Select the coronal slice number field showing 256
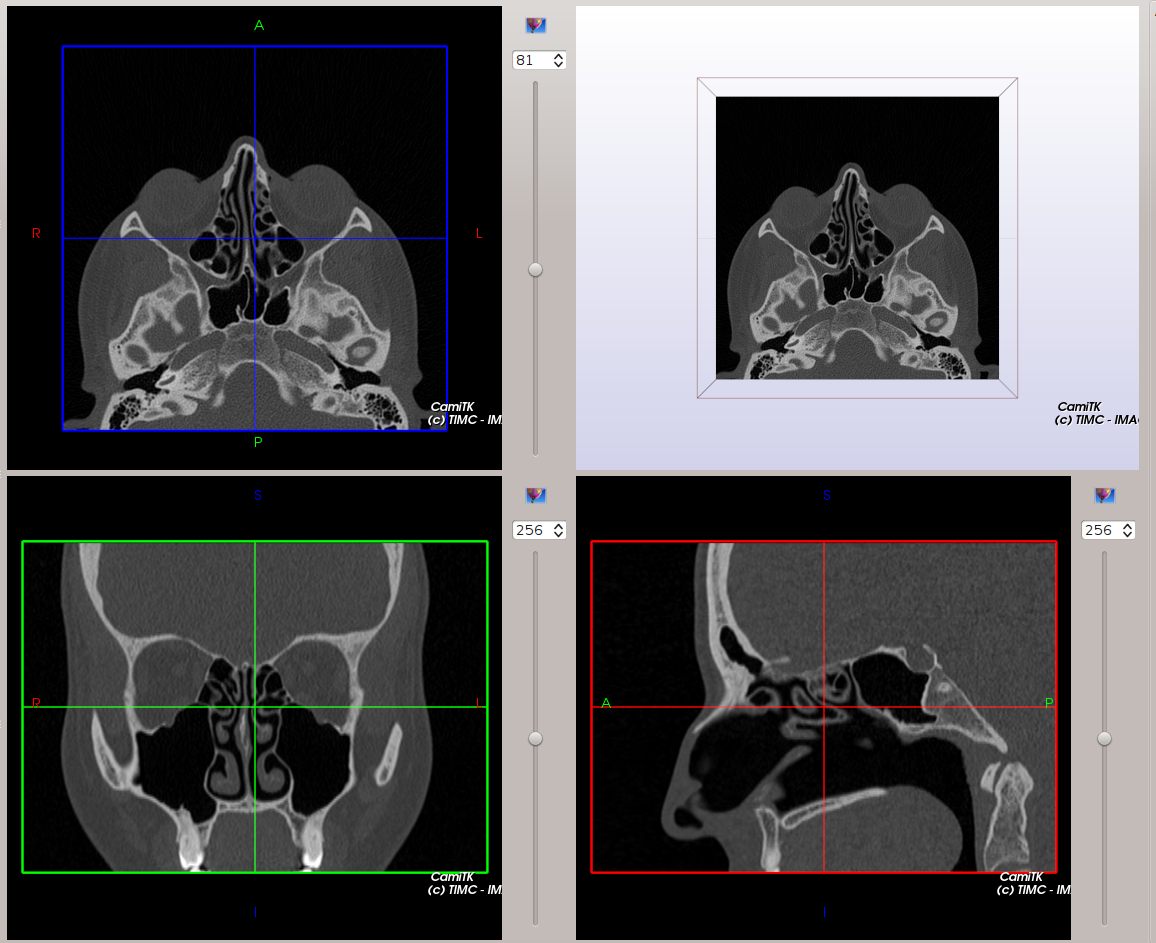This screenshot has height=943, width=1156. coord(532,530)
